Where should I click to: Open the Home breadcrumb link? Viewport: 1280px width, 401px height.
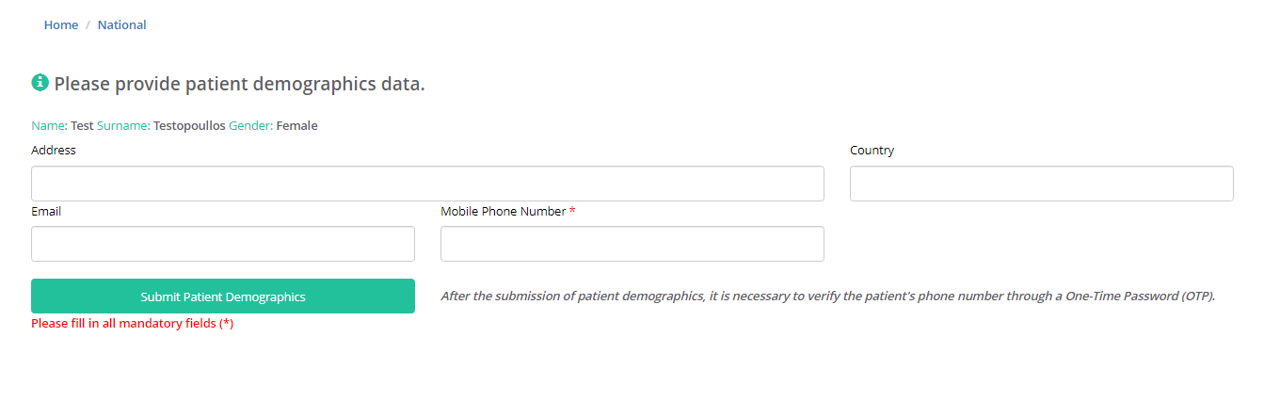pos(61,25)
